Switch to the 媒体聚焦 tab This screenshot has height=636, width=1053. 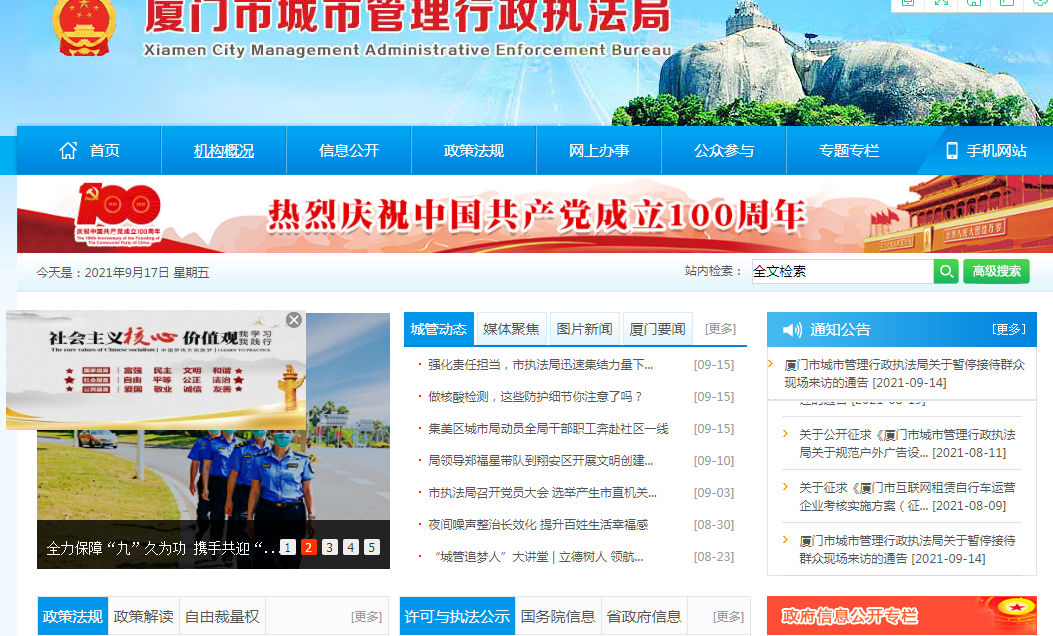point(511,329)
